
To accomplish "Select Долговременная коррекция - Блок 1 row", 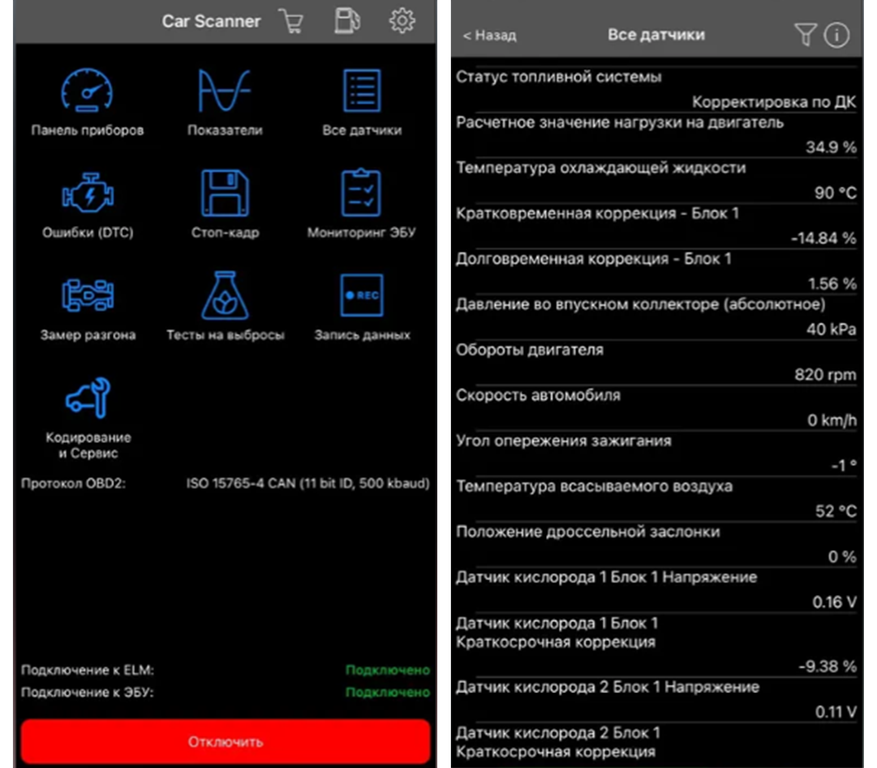I will [x=656, y=271].
